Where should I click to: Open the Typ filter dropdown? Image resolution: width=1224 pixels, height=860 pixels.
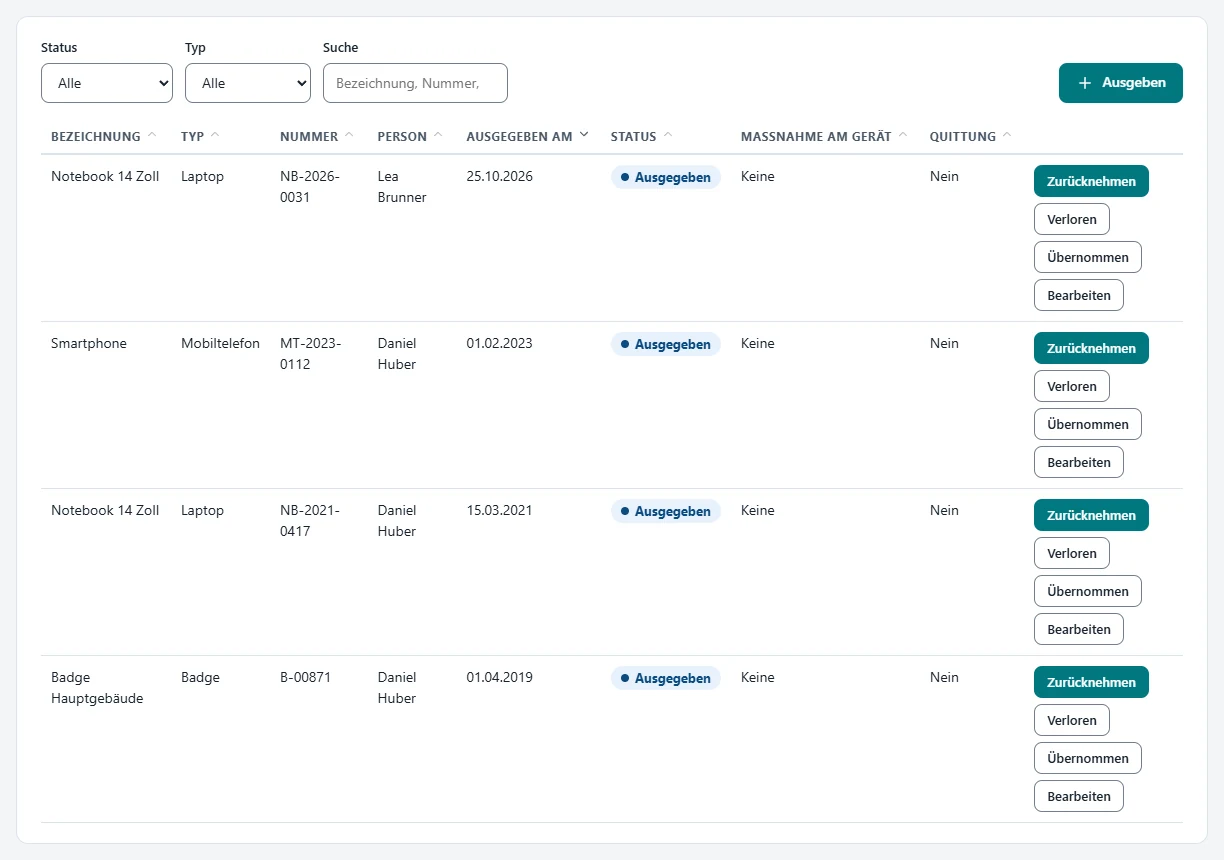tap(248, 83)
